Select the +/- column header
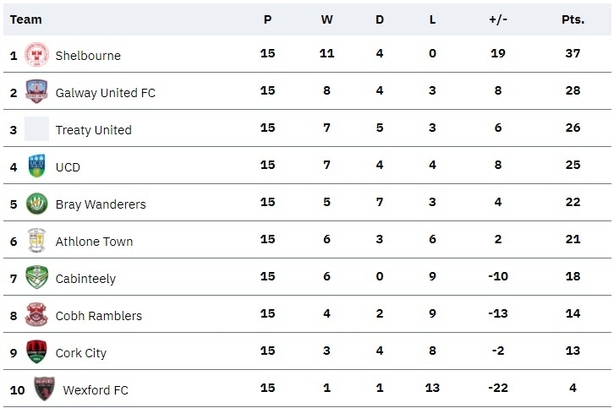Screen dimensions: 614x408 [x=498, y=20]
